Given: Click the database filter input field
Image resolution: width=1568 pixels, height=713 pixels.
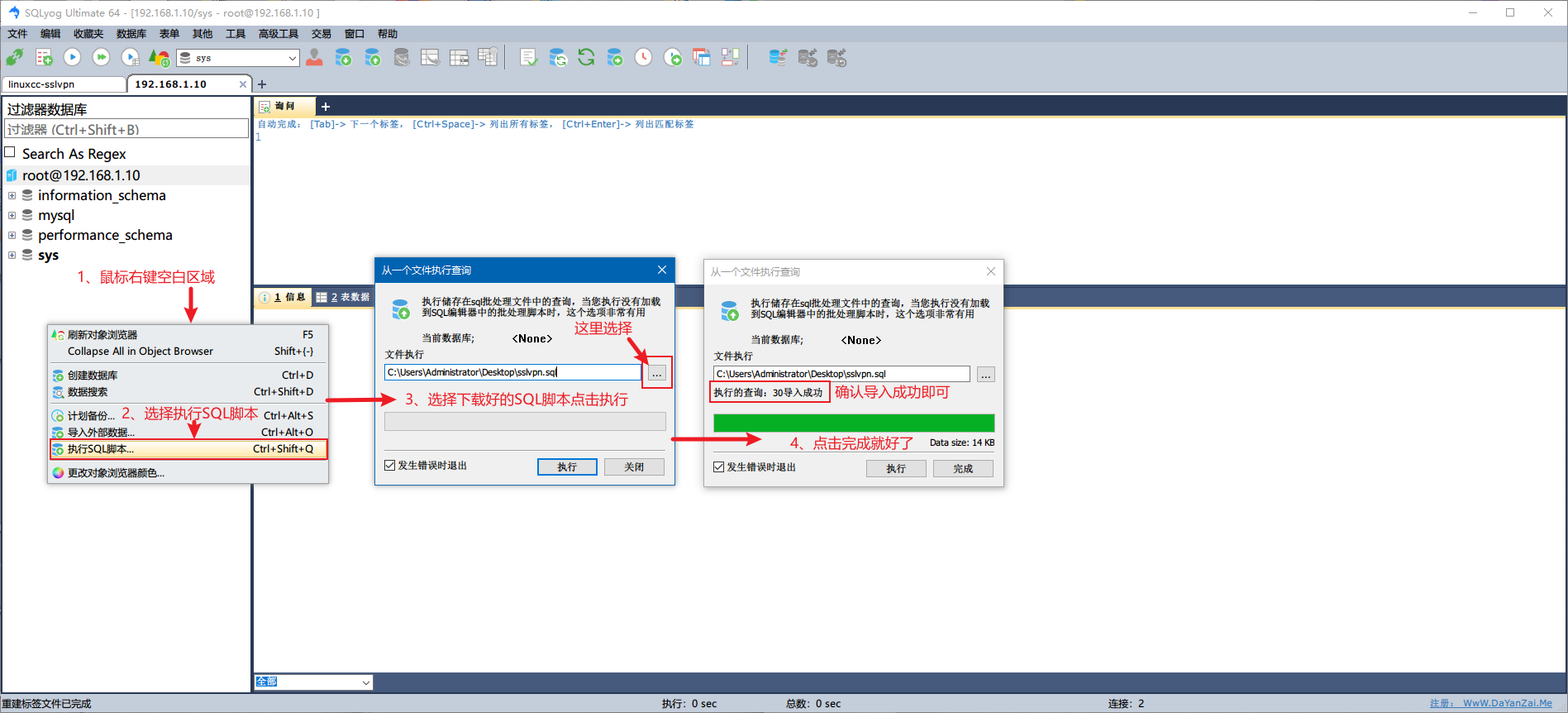Looking at the screenshot, I should click(x=126, y=129).
